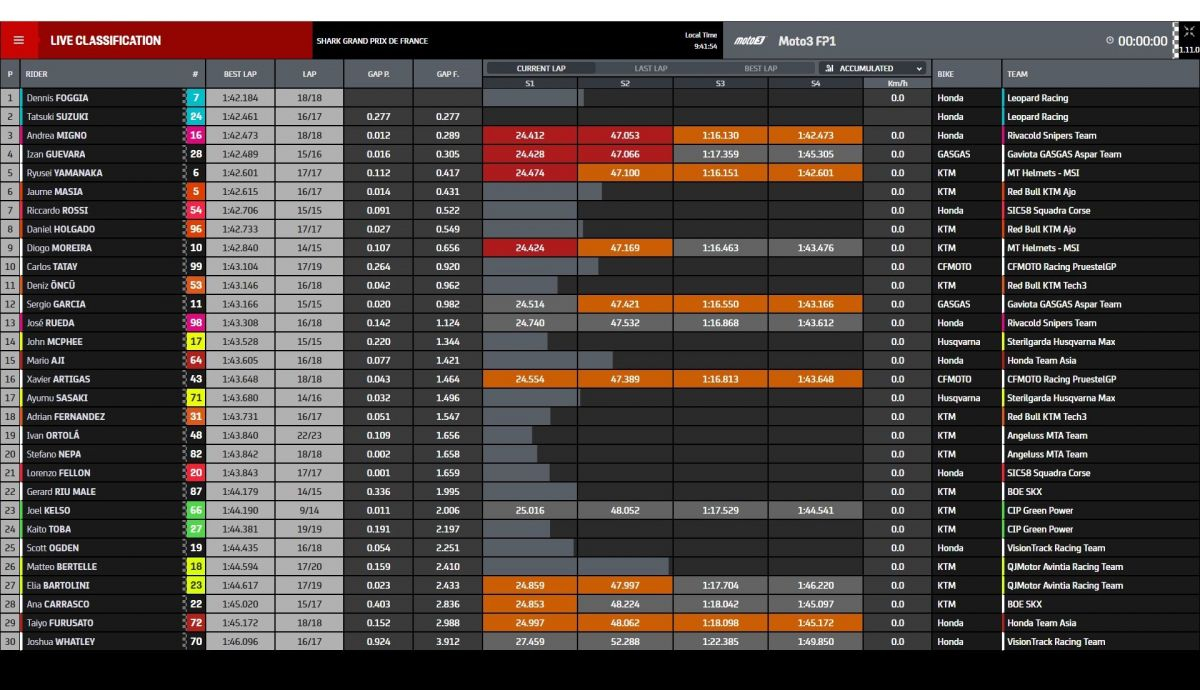Screen dimensions: 1200x690
Task: Switch to the CURRENT LAP tab
Action: pos(541,69)
